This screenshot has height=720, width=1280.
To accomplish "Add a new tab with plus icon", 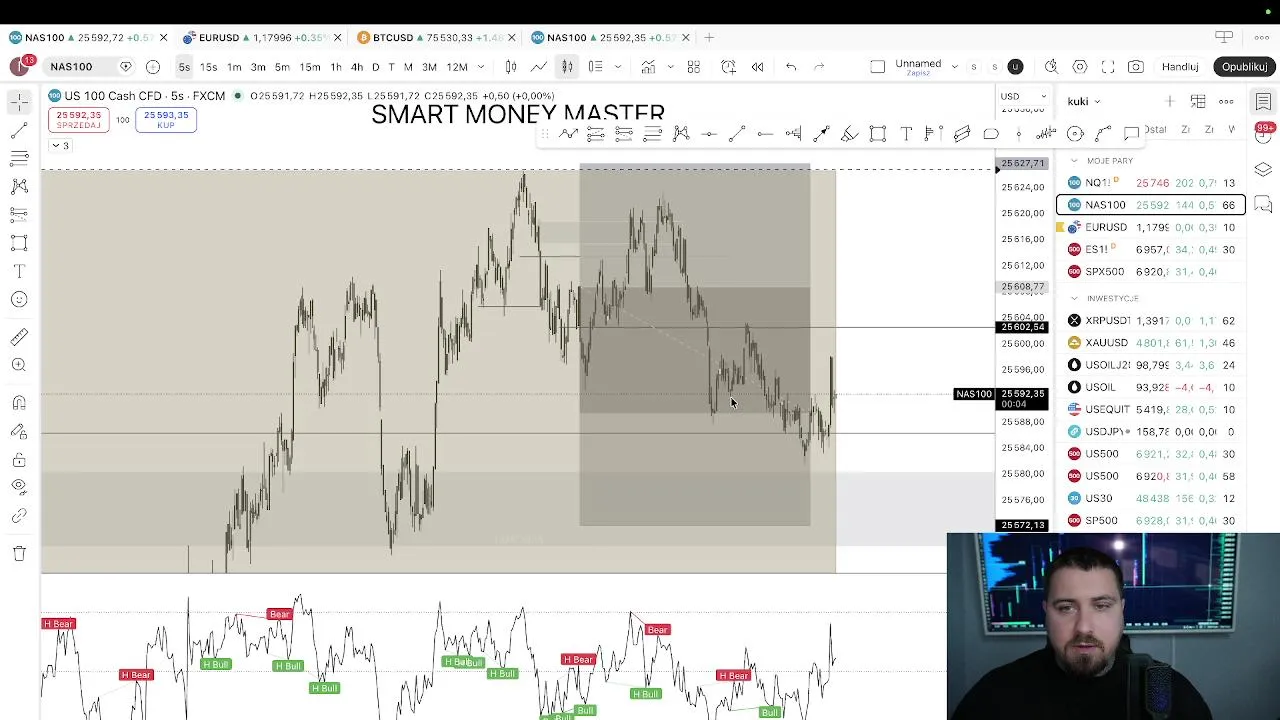I will click(709, 38).
